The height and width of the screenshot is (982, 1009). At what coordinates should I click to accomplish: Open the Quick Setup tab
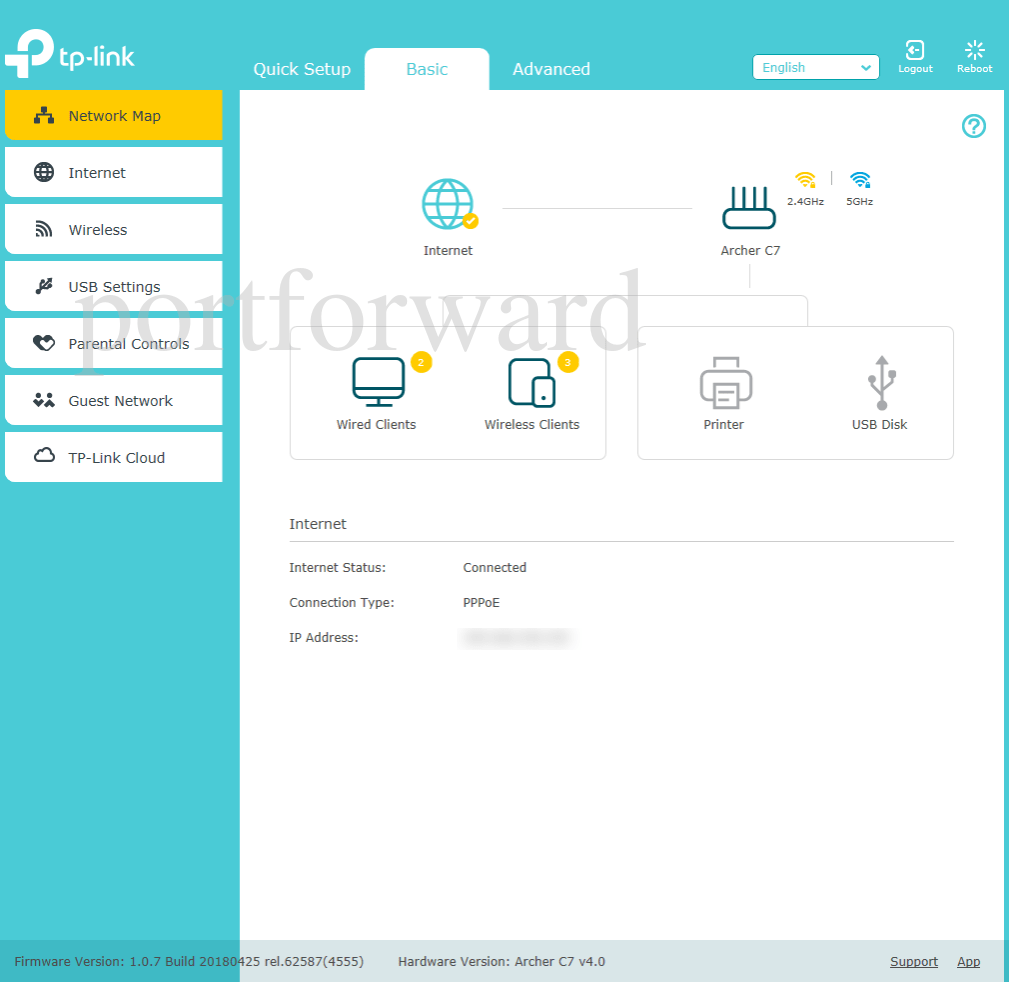pyautogui.click(x=301, y=69)
